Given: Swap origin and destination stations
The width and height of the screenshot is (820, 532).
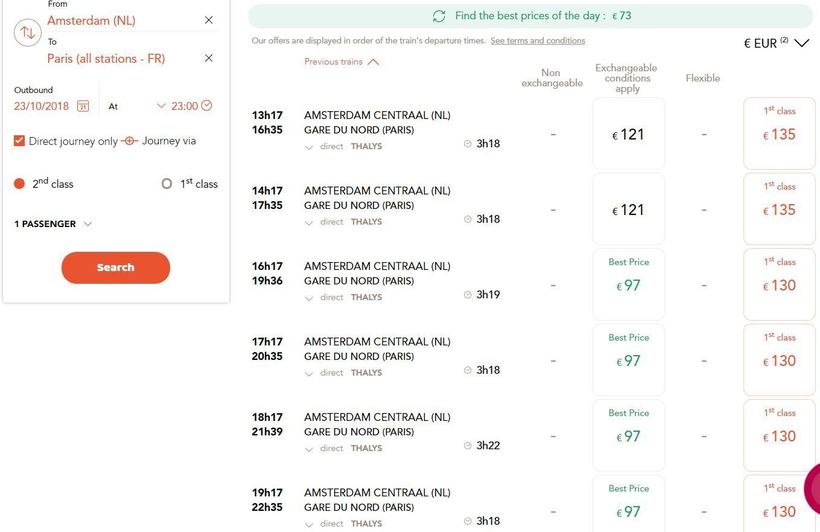Looking at the screenshot, I should pos(27,33).
